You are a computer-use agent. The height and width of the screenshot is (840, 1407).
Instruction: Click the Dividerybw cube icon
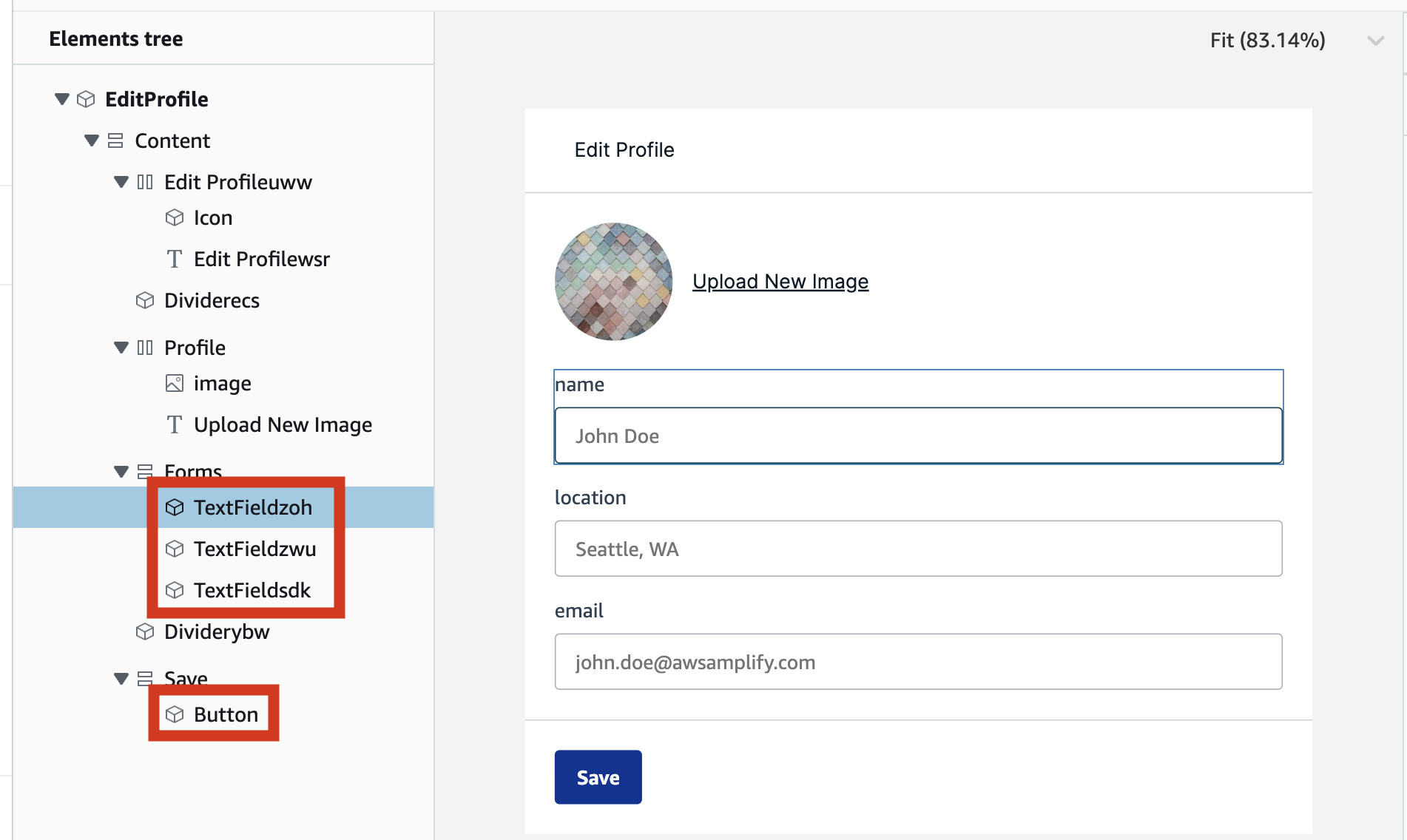pos(145,631)
